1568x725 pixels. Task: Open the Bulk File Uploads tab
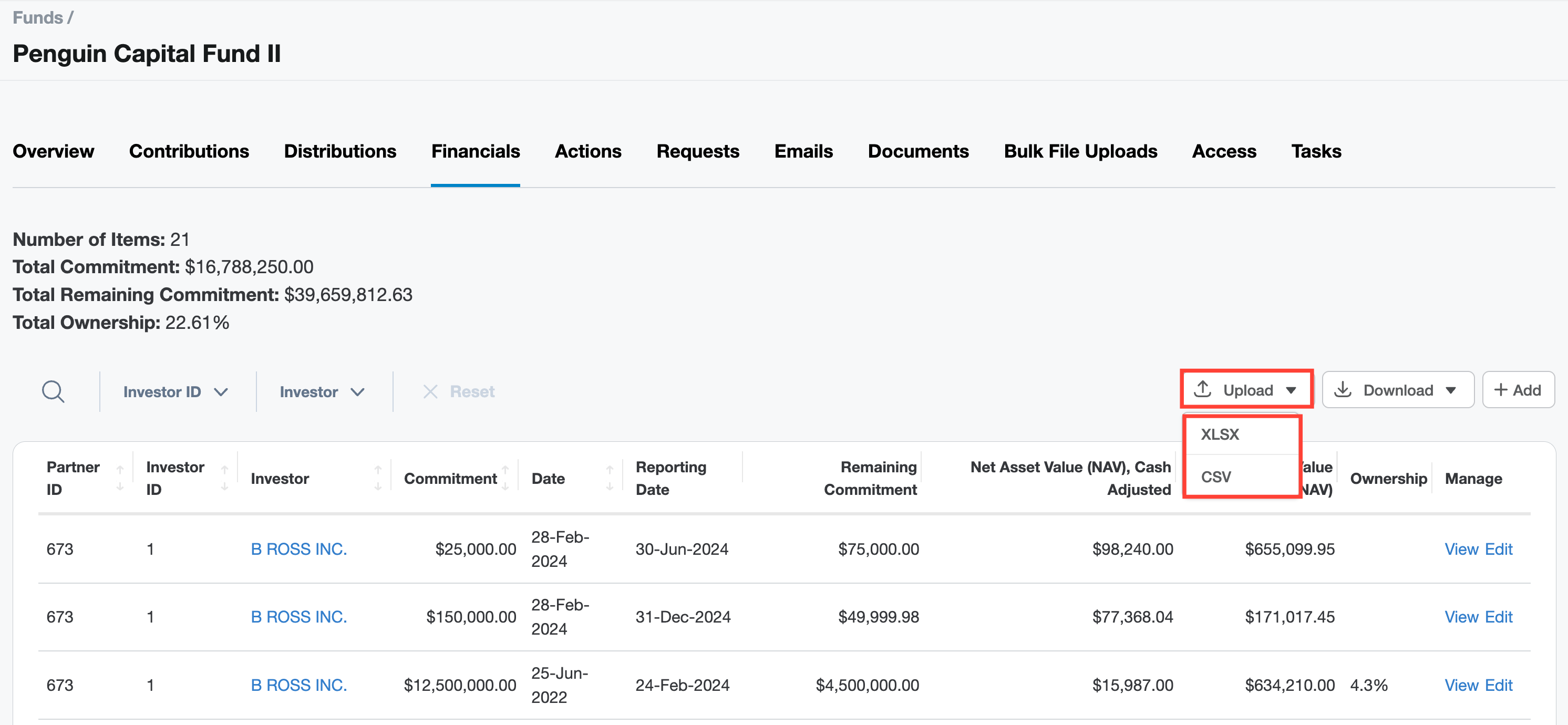[1080, 151]
